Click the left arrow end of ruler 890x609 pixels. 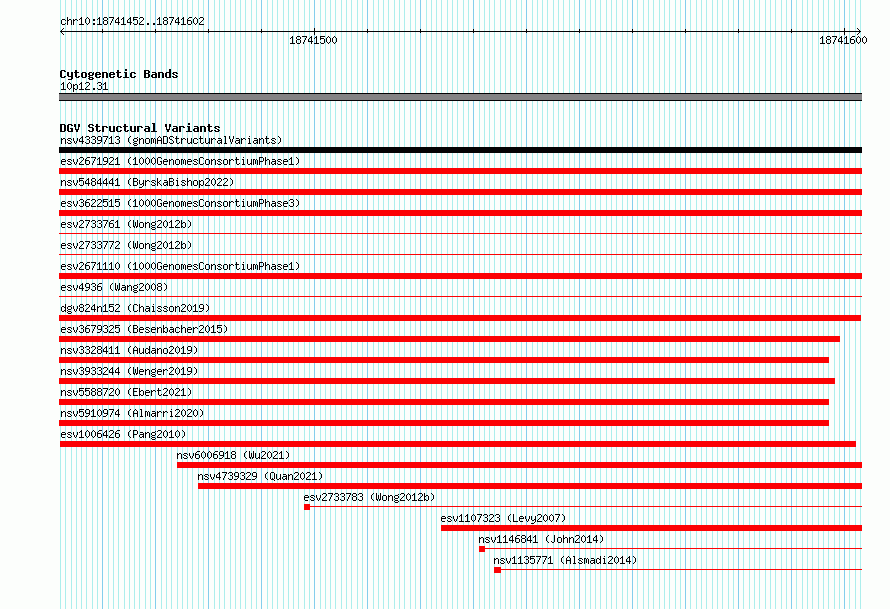pos(62,31)
